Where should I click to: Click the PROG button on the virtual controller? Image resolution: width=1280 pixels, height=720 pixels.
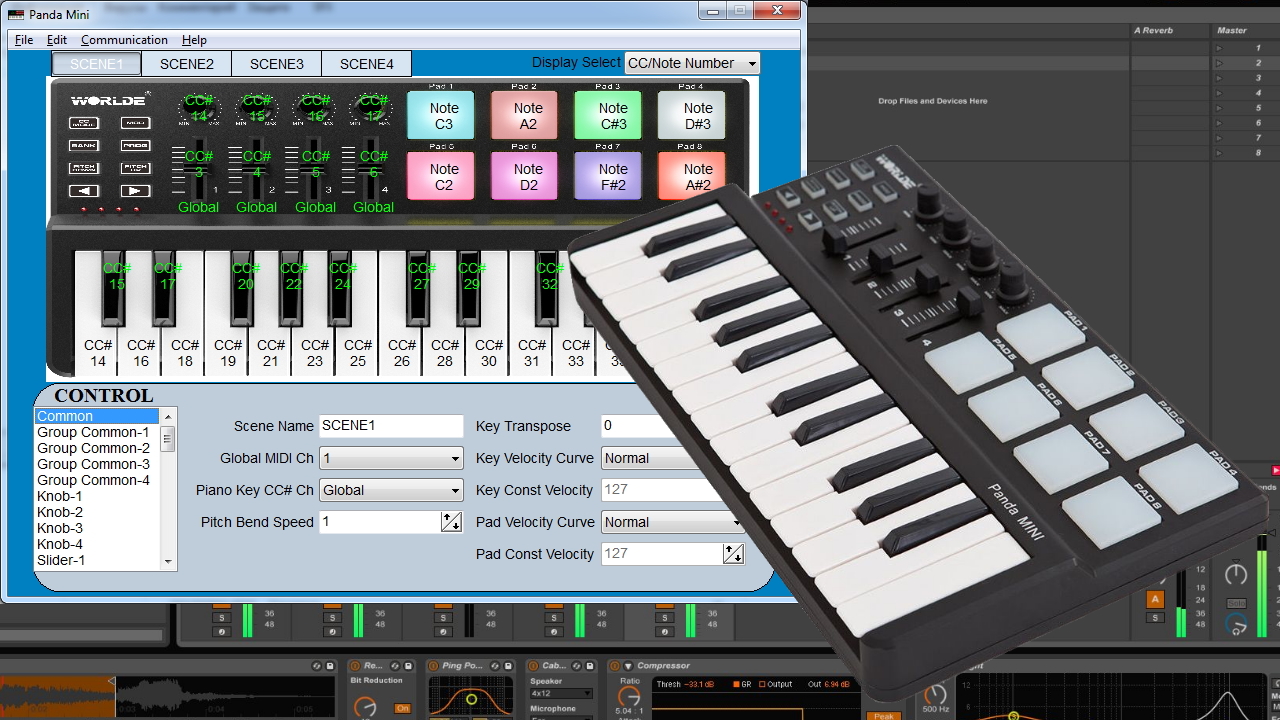136,146
